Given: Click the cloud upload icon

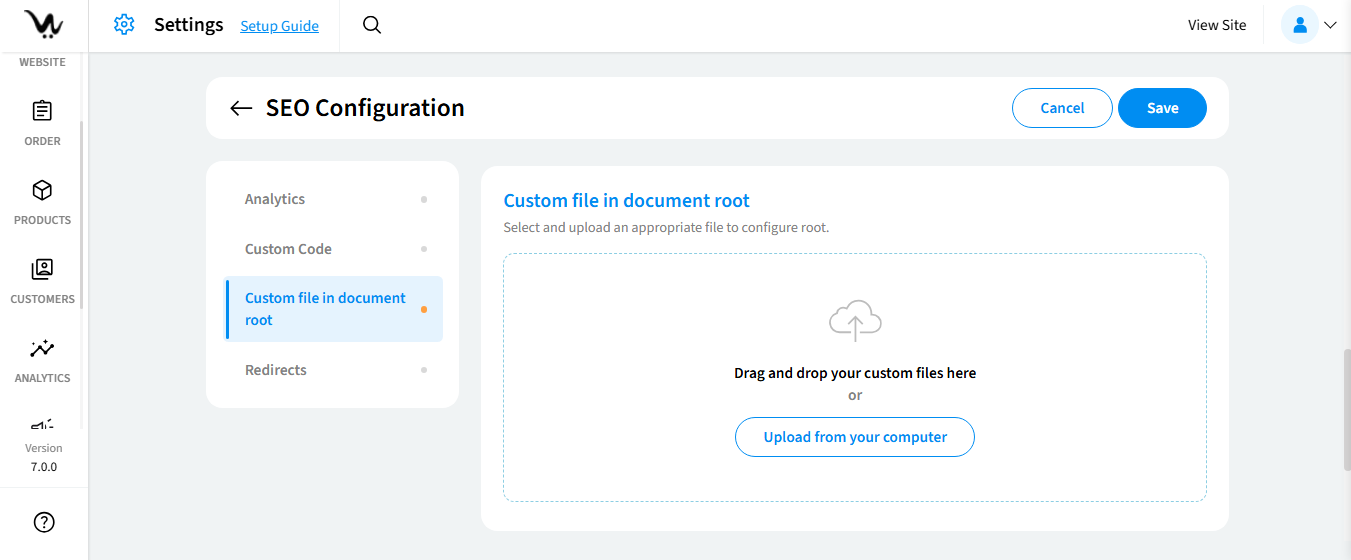Looking at the screenshot, I should coord(855,320).
